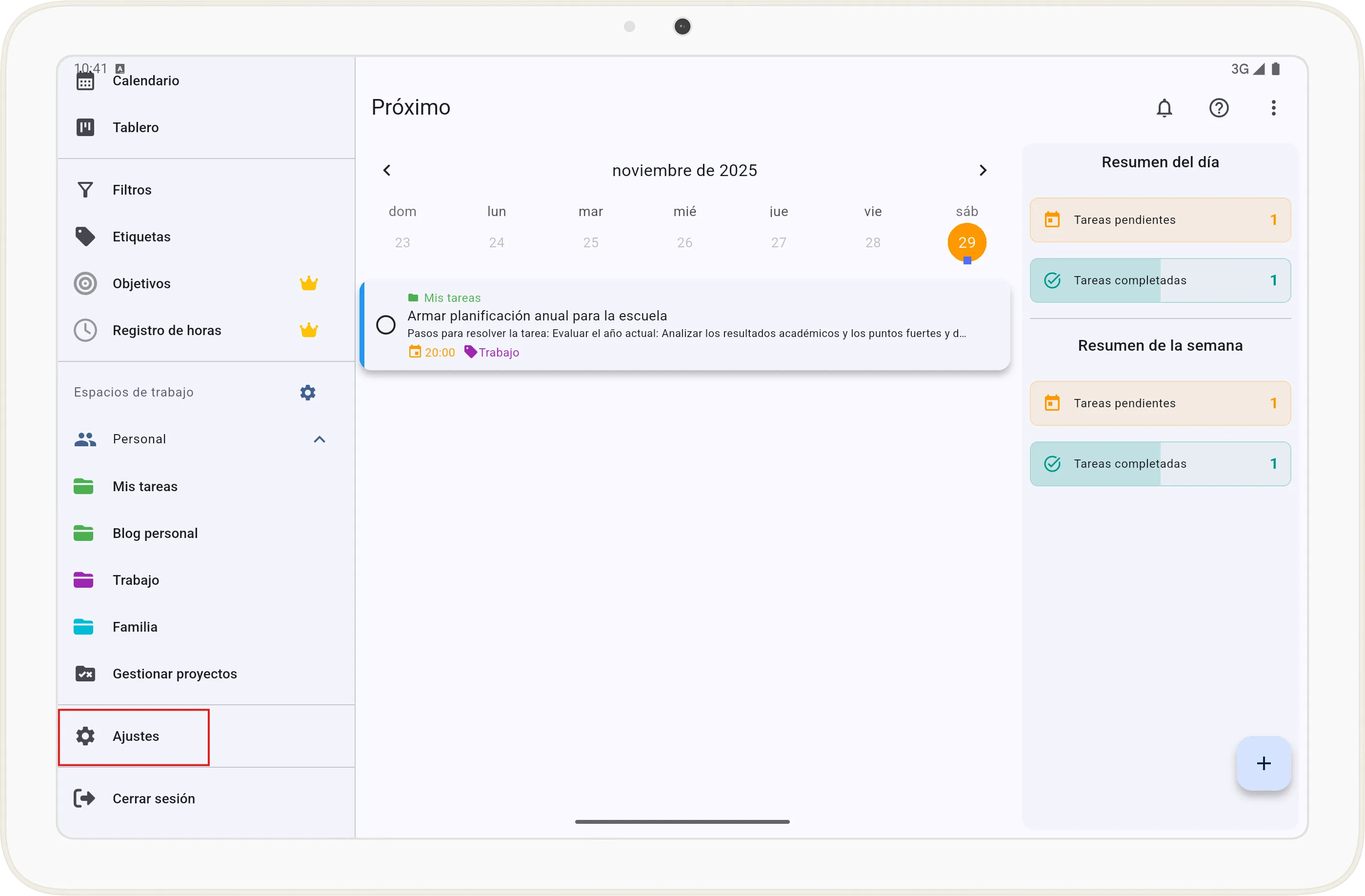Click the help question mark icon

1218,108
